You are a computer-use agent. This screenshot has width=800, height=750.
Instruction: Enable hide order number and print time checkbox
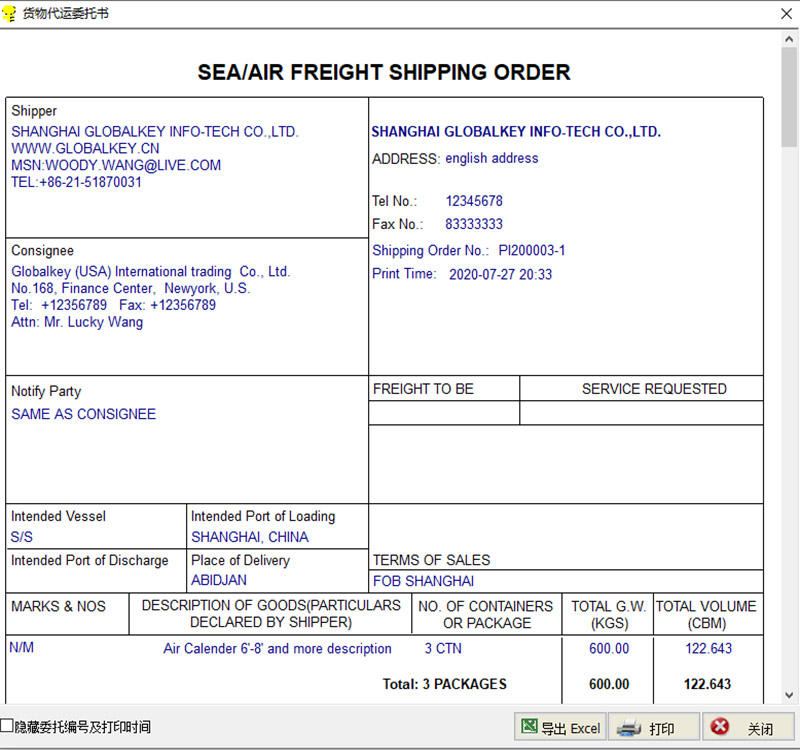pyautogui.click(x=7, y=726)
